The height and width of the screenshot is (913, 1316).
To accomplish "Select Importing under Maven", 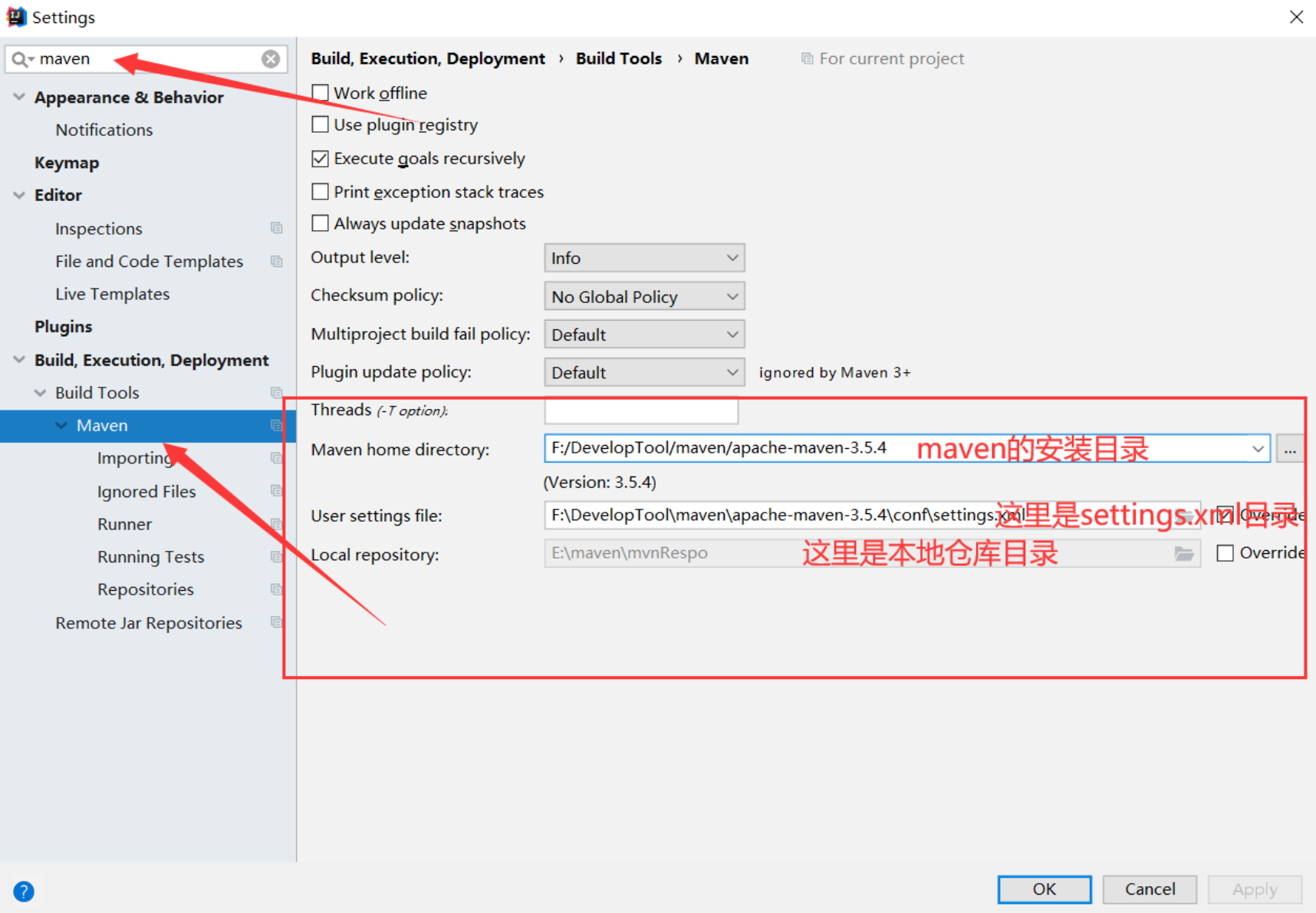I will coord(135,458).
